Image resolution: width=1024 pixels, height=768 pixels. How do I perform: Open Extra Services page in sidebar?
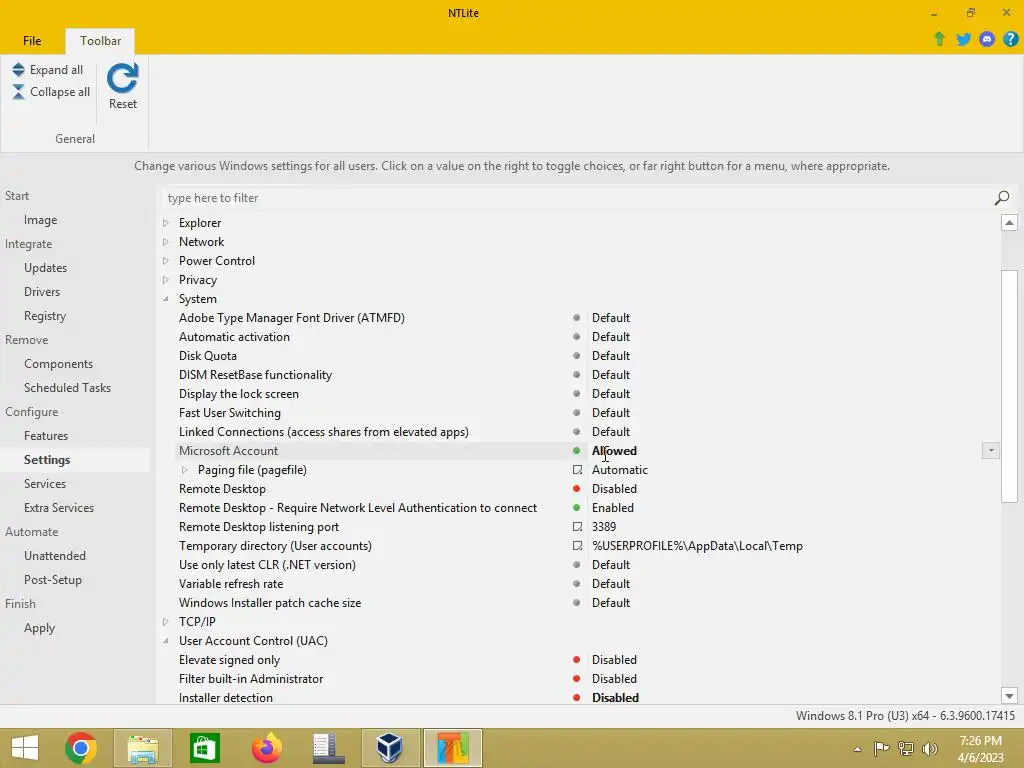59,508
